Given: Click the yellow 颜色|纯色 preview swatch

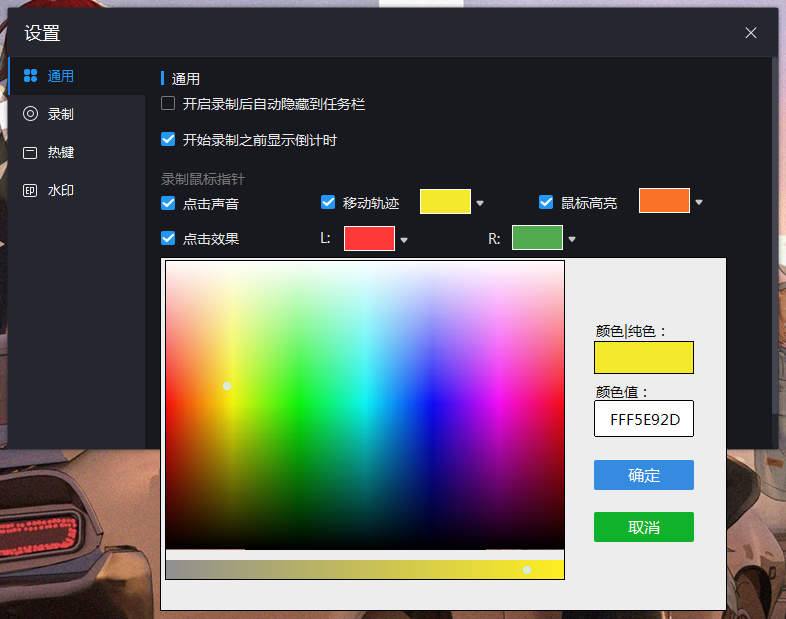Looking at the screenshot, I should pyautogui.click(x=644, y=357).
